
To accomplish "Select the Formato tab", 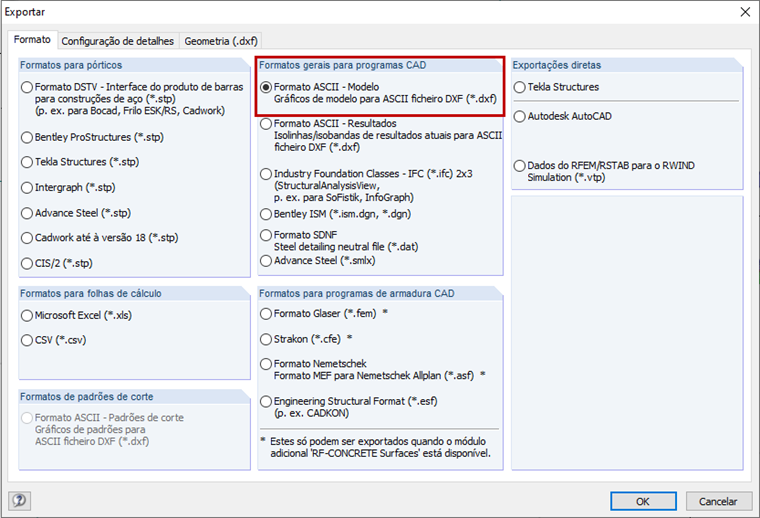I will 33,40.
